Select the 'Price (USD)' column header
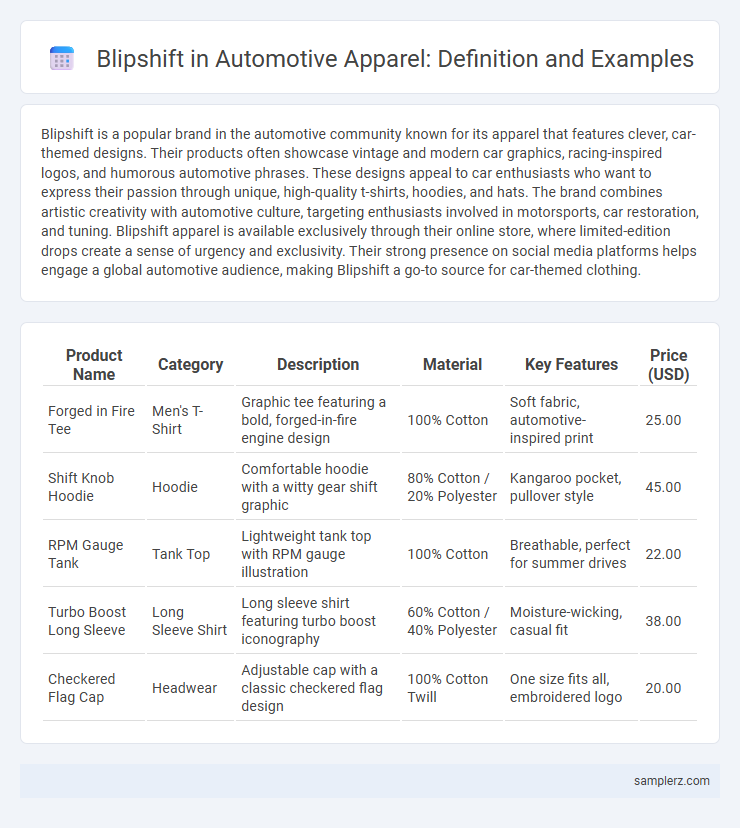Viewport: 740px width, 828px height. 668,364
